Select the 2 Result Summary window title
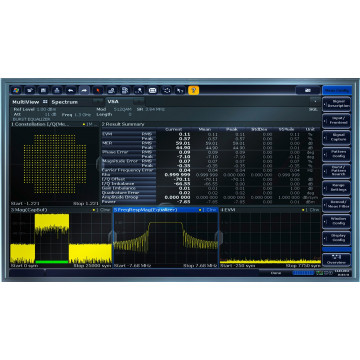This screenshot has width=360, height=360. [123, 124]
